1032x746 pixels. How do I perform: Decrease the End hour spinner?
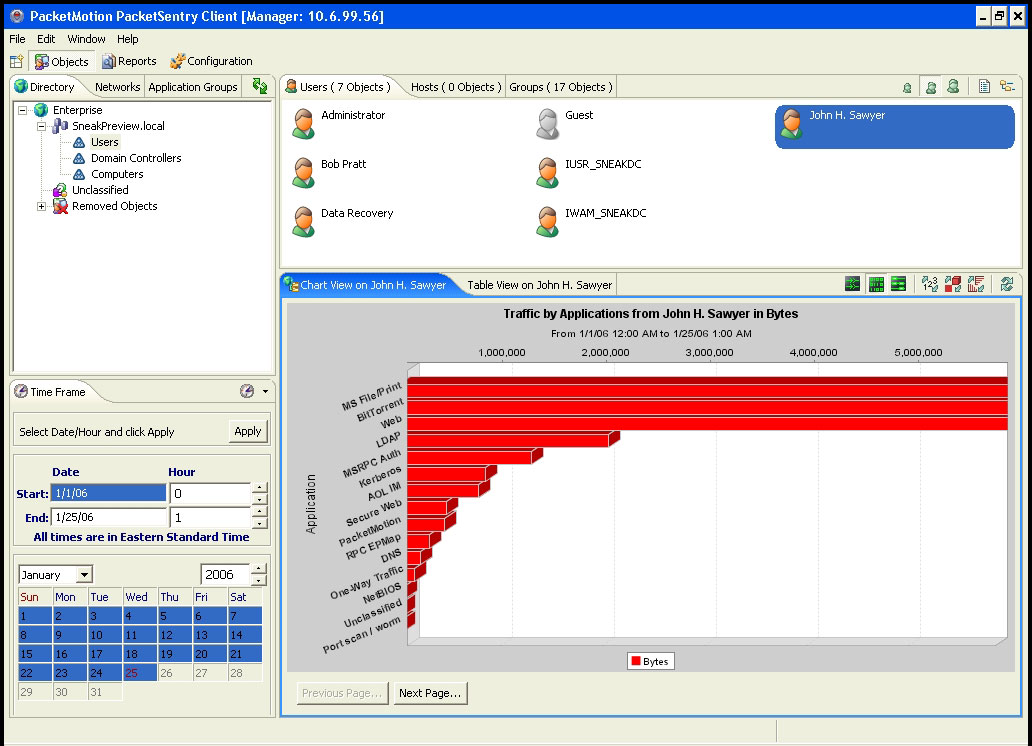click(x=260, y=523)
